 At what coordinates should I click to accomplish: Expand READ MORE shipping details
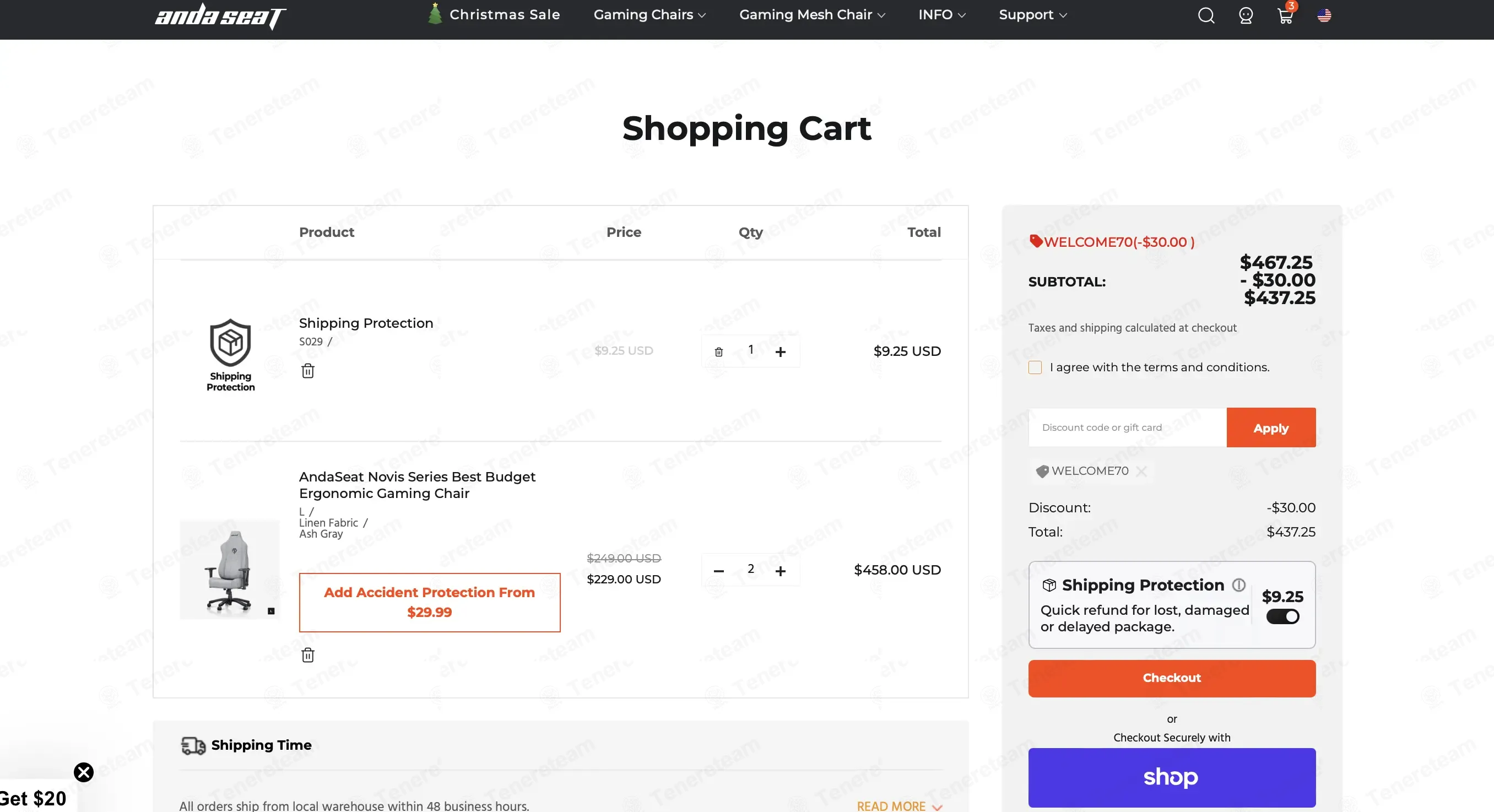click(x=898, y=805)
